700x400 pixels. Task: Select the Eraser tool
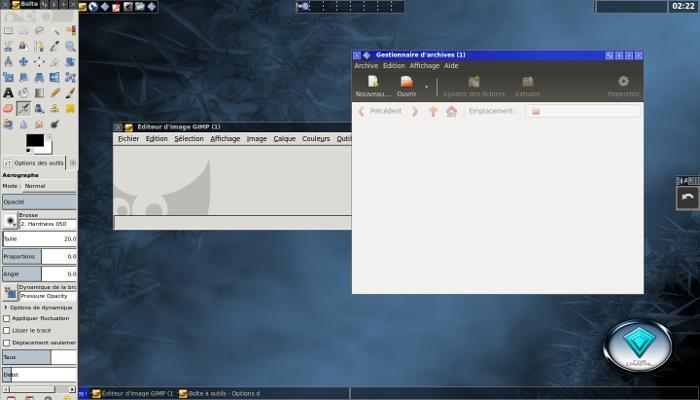point(8,108)
